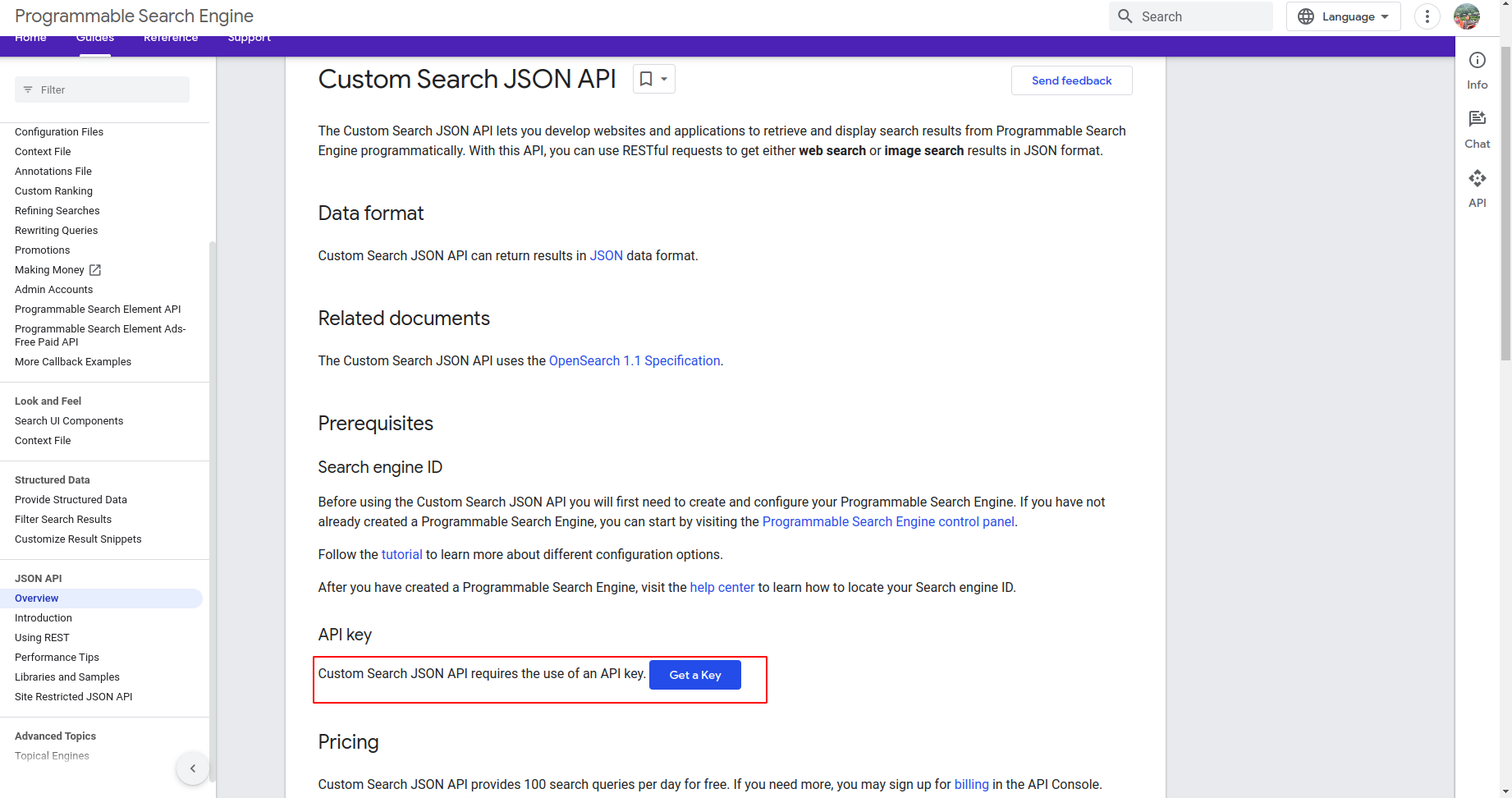Open Provide Structured Data in sidebar
1512x798 pixels.
(71, 500)
